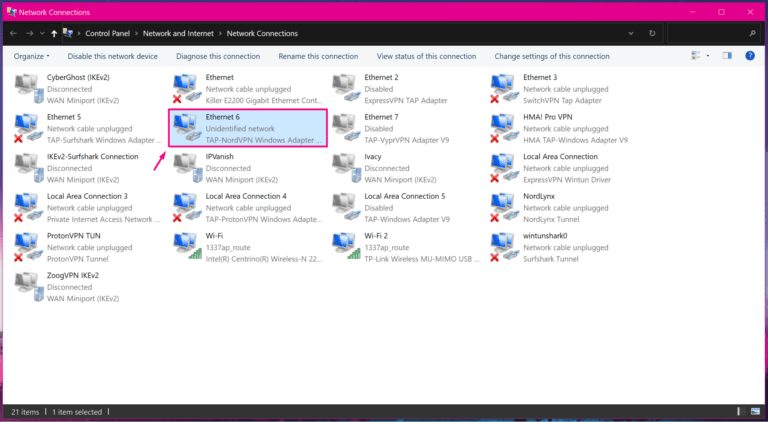Click the Ethernet 2 ExpressVPN TAP icon
The width and height of the screenshot is (768, 422).
click(346, 89)
